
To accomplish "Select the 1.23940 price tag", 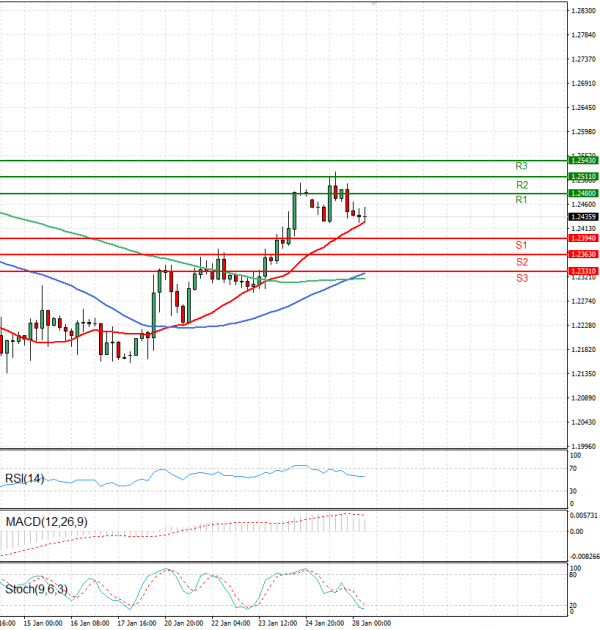I will click(583, 238).
